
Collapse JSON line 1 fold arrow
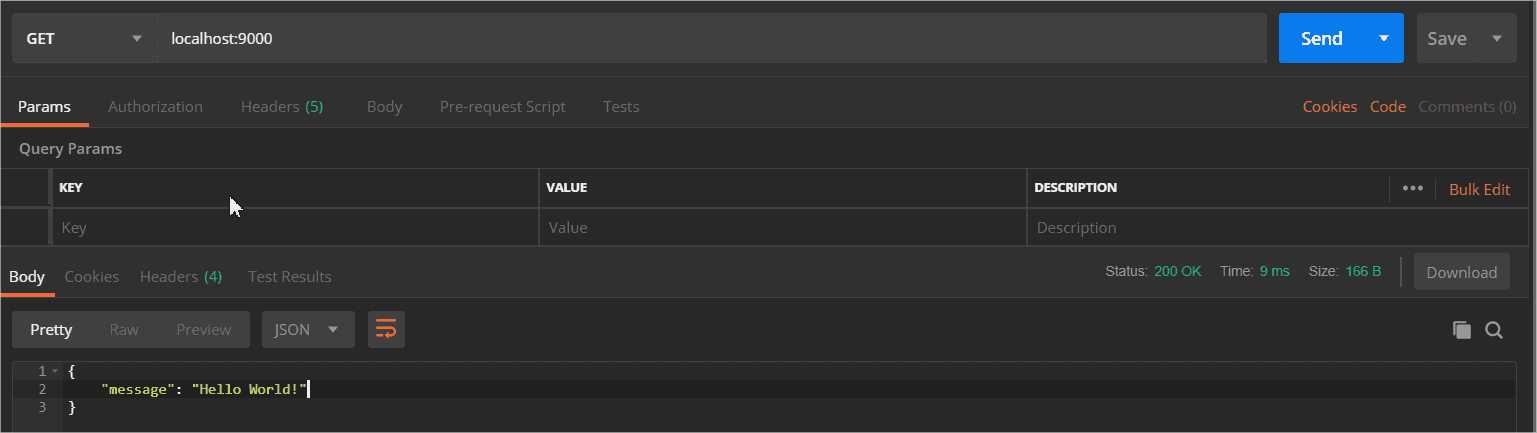(x=55, y=372)
